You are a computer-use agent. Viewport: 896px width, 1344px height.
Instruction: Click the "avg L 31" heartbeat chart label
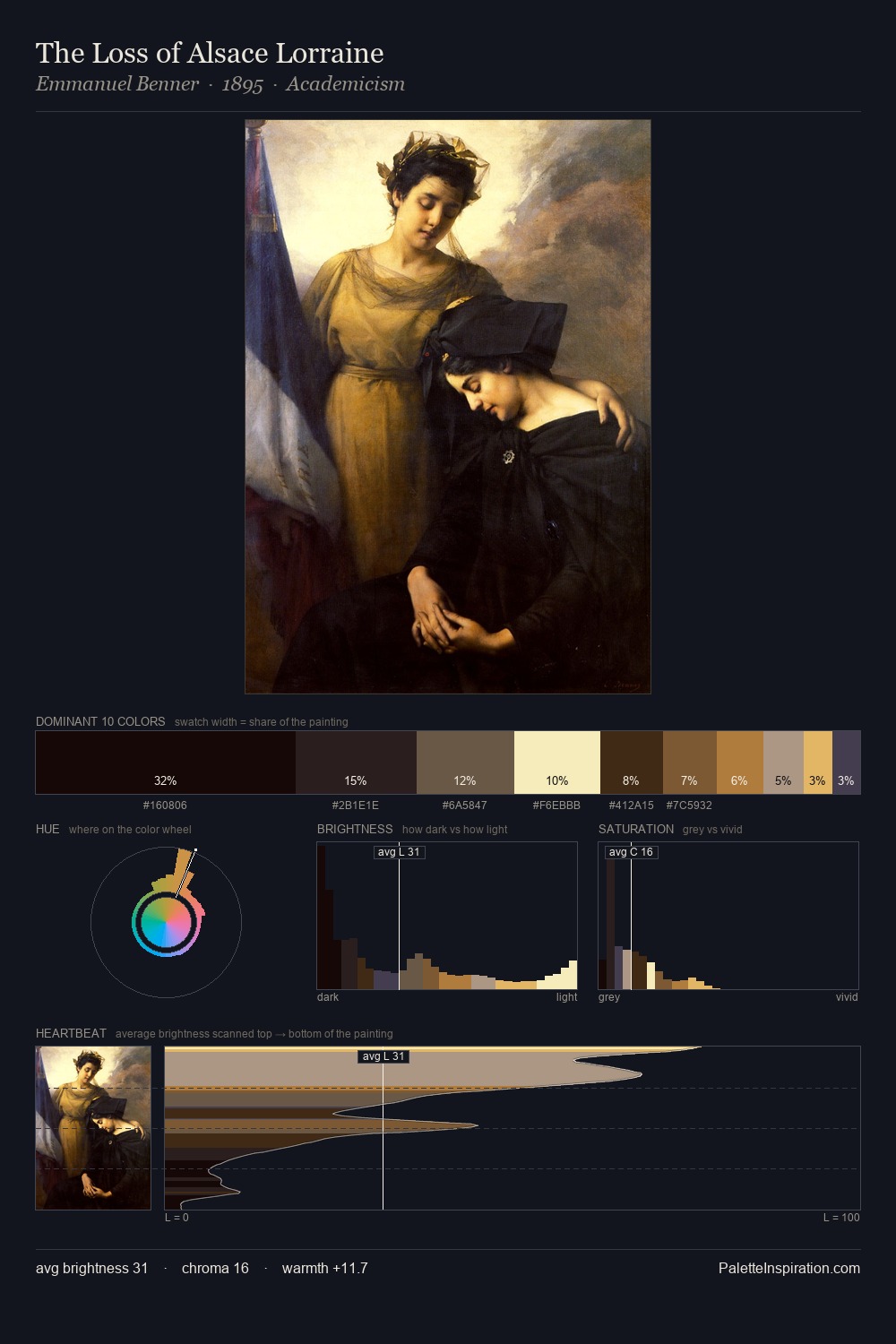point(383,1056)
